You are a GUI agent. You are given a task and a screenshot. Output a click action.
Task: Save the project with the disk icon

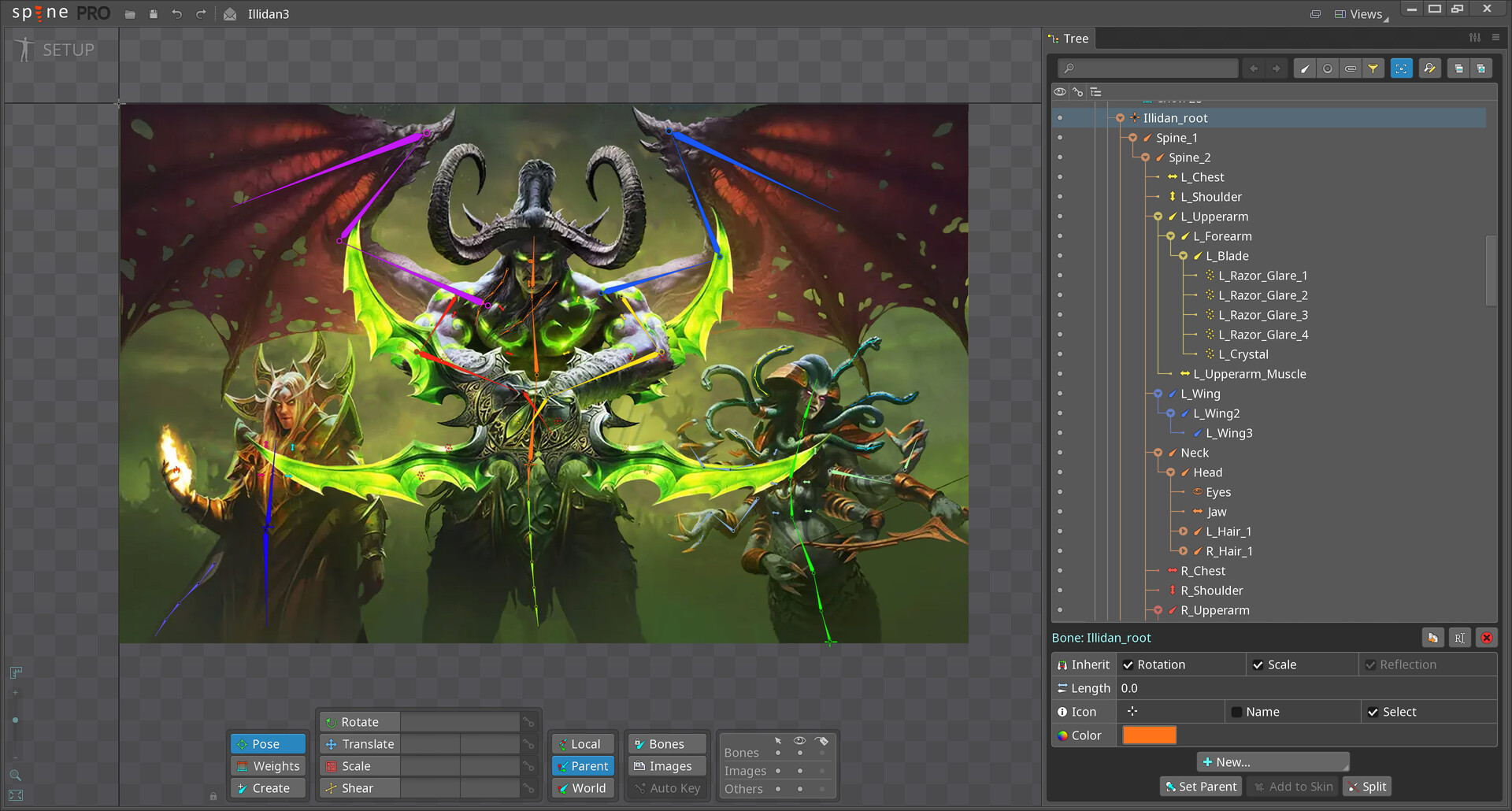coord(154,14)
